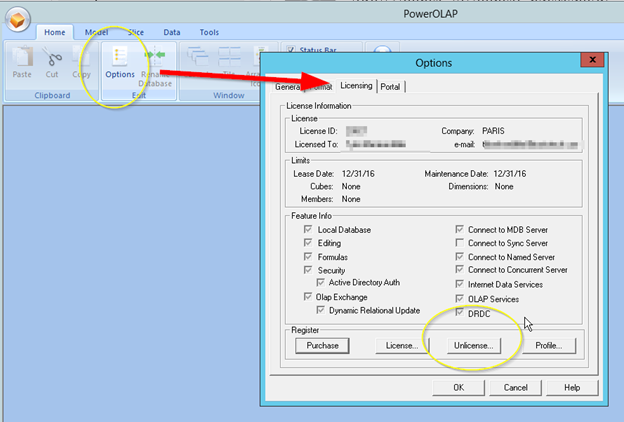Open Help from the Options dialog
The height and width of the screenshot is (422, 624).
572,387
